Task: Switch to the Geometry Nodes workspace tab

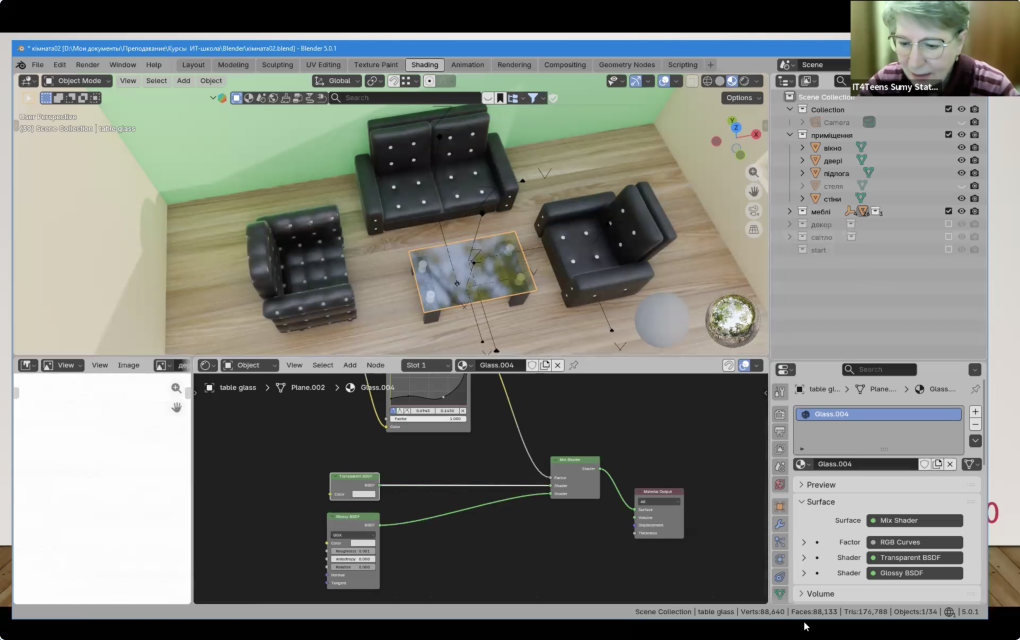Action: pos(627,64)
